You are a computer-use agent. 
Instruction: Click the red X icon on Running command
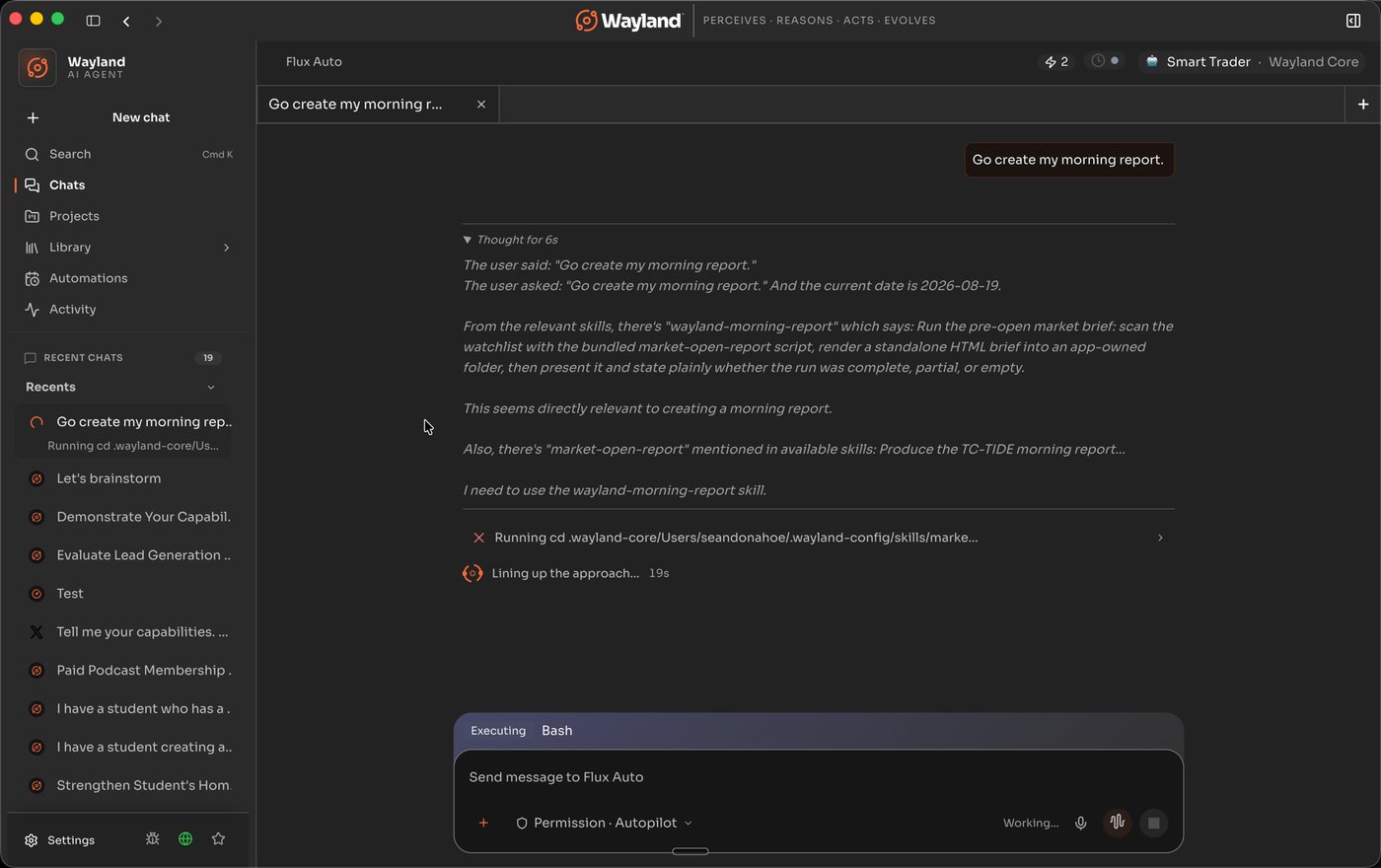tap(478, 539)
